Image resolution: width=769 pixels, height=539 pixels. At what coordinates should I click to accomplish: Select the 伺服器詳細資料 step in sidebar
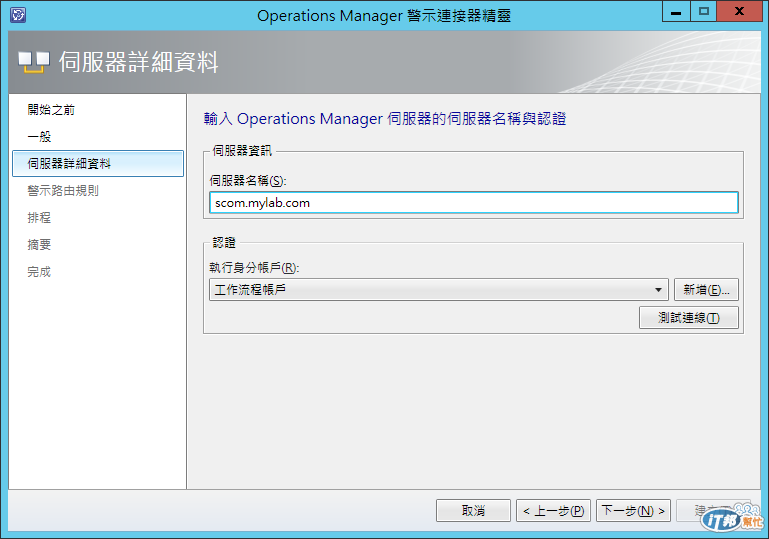pos(98,163)
